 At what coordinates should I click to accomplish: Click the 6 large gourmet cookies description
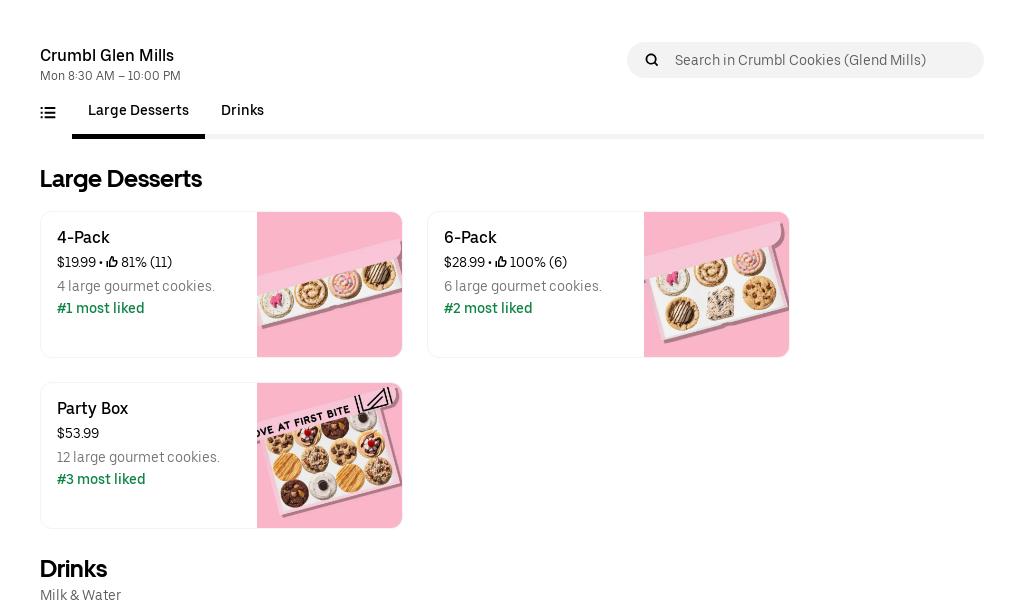523,287
